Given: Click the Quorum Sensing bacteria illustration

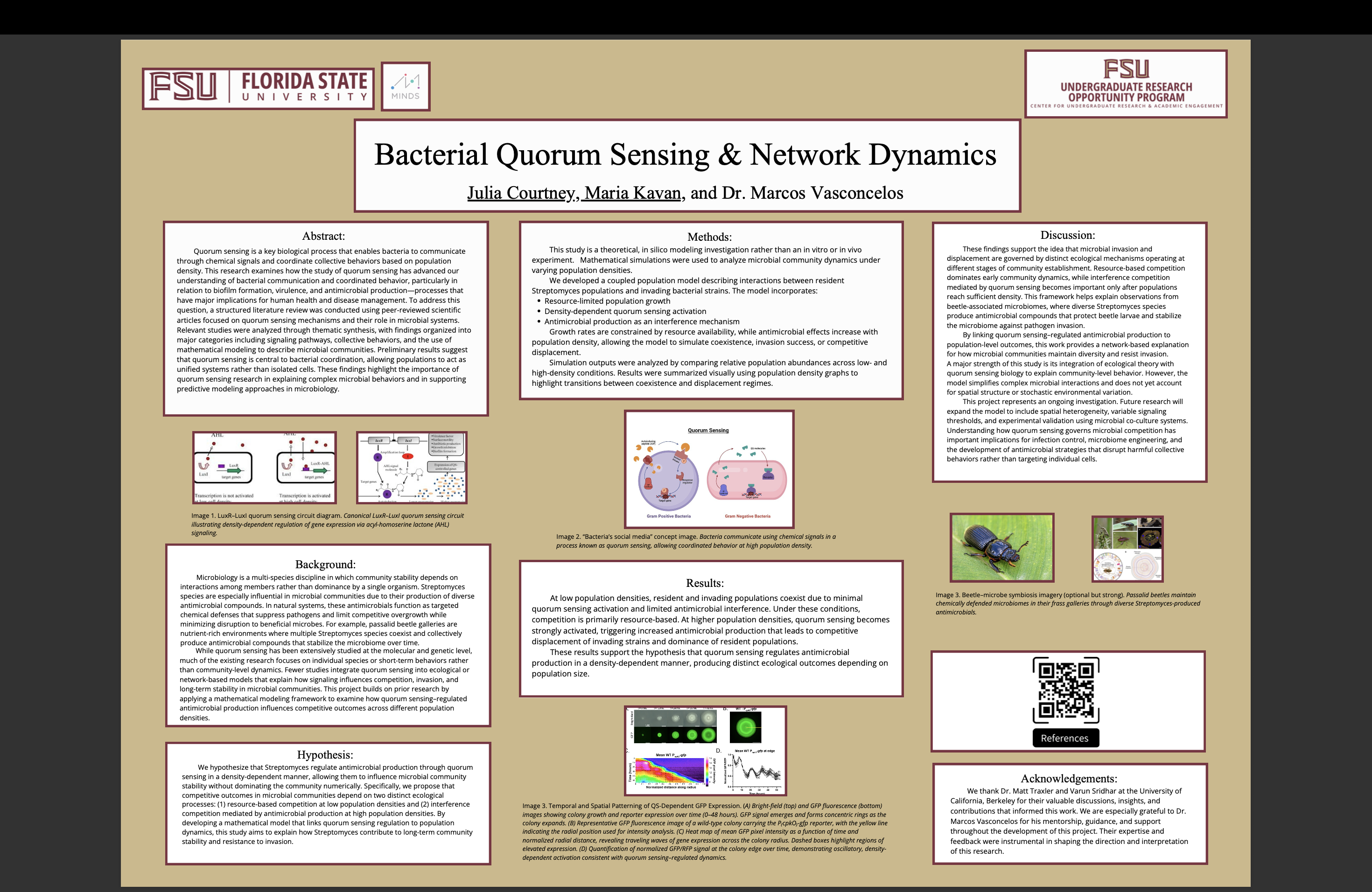Looking at the screenshot, I should click(x=708, y=469).
